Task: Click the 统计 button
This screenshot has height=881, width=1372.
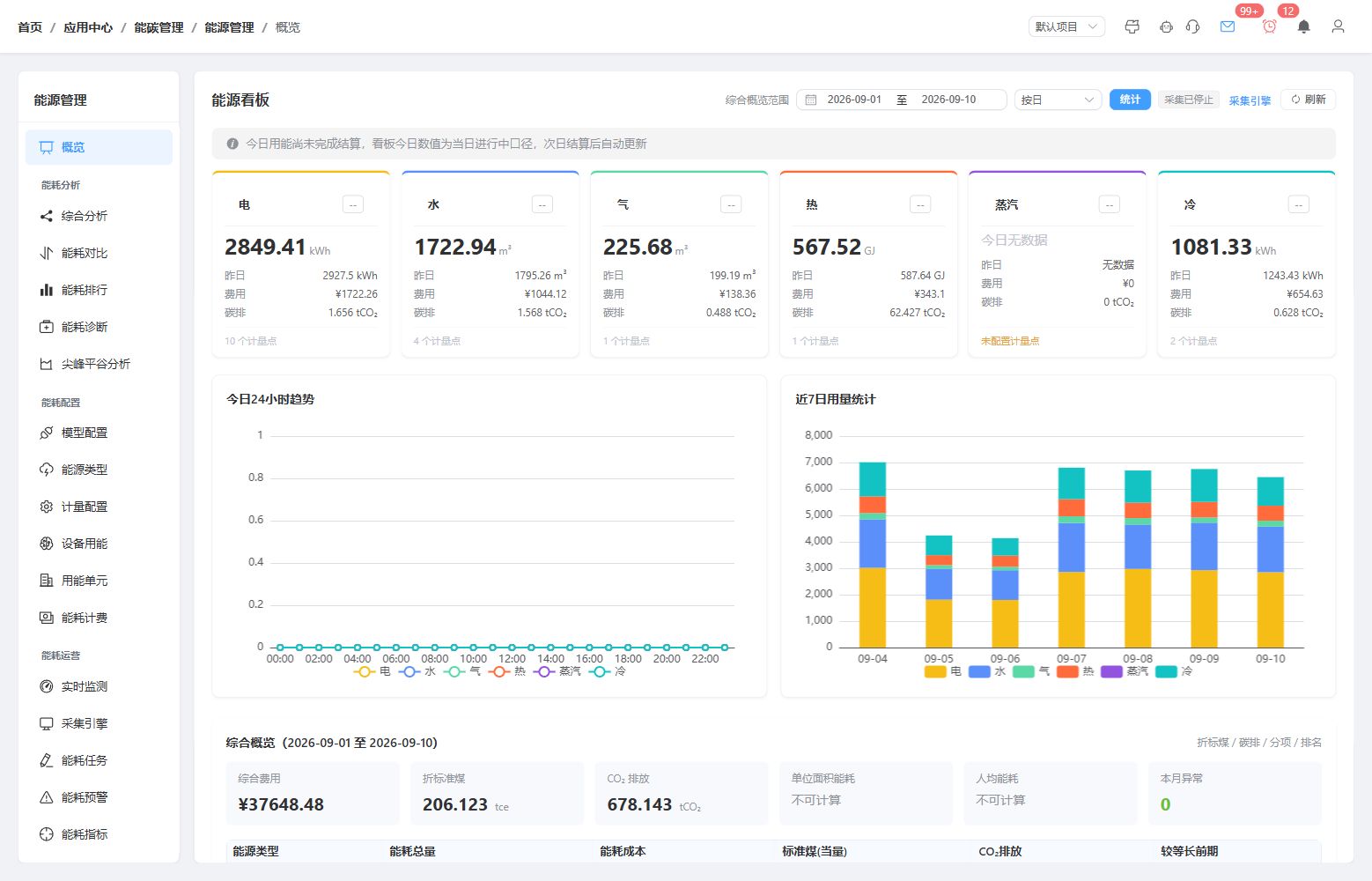Action: click(x=1130, y=100)
